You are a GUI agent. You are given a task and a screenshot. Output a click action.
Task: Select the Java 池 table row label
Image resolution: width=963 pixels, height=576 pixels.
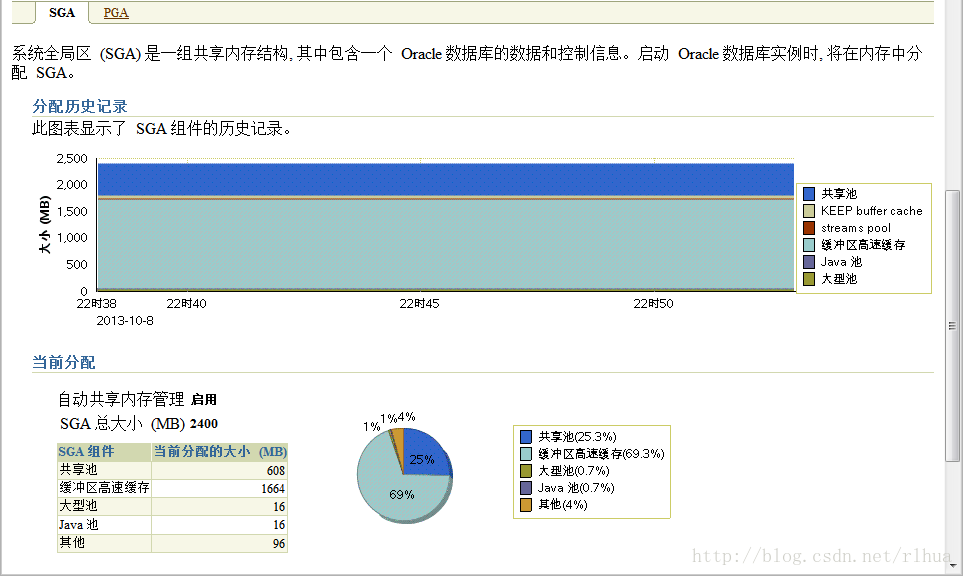point(79,524)
